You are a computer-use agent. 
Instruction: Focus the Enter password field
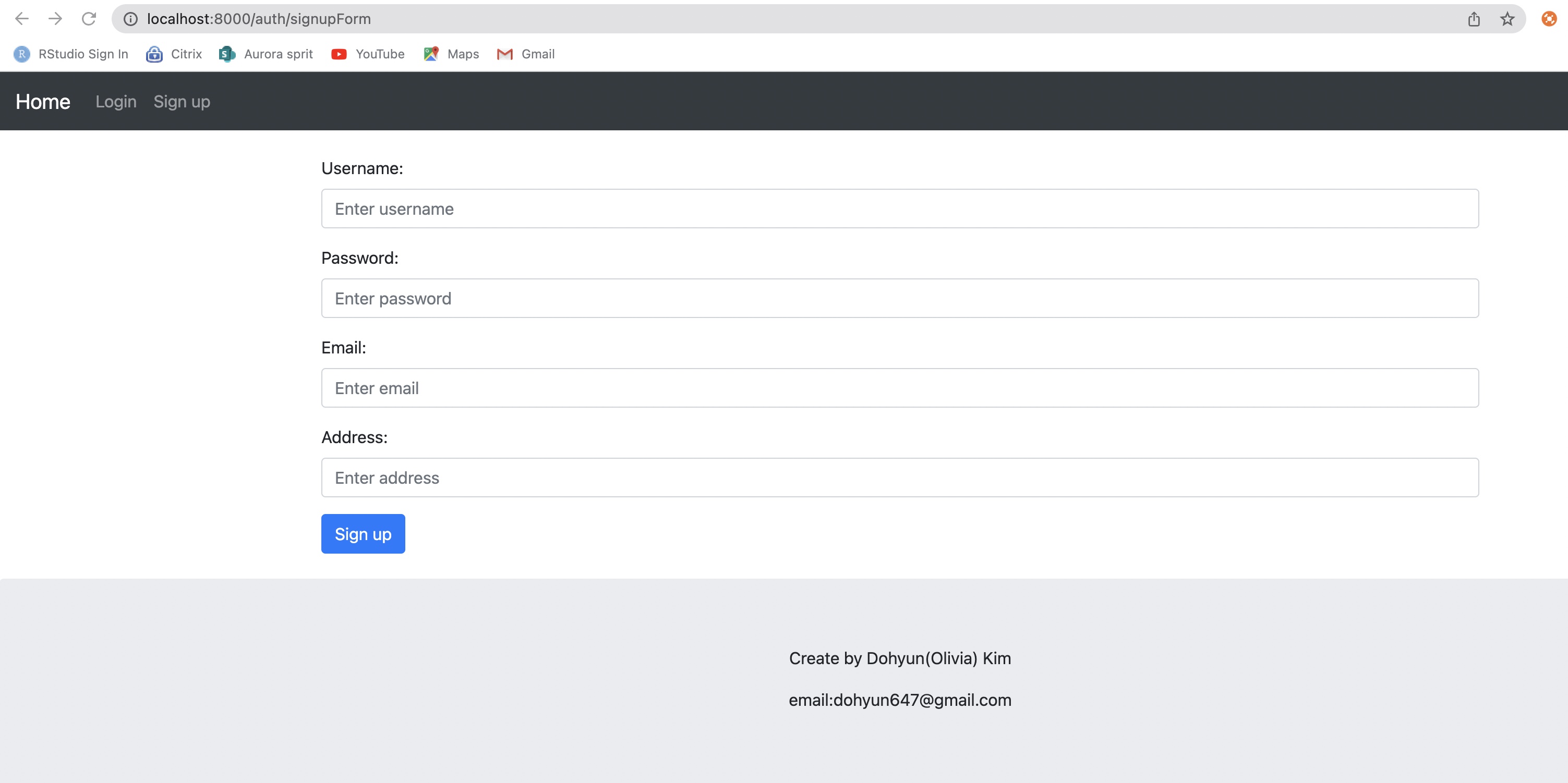click(900, 298)
